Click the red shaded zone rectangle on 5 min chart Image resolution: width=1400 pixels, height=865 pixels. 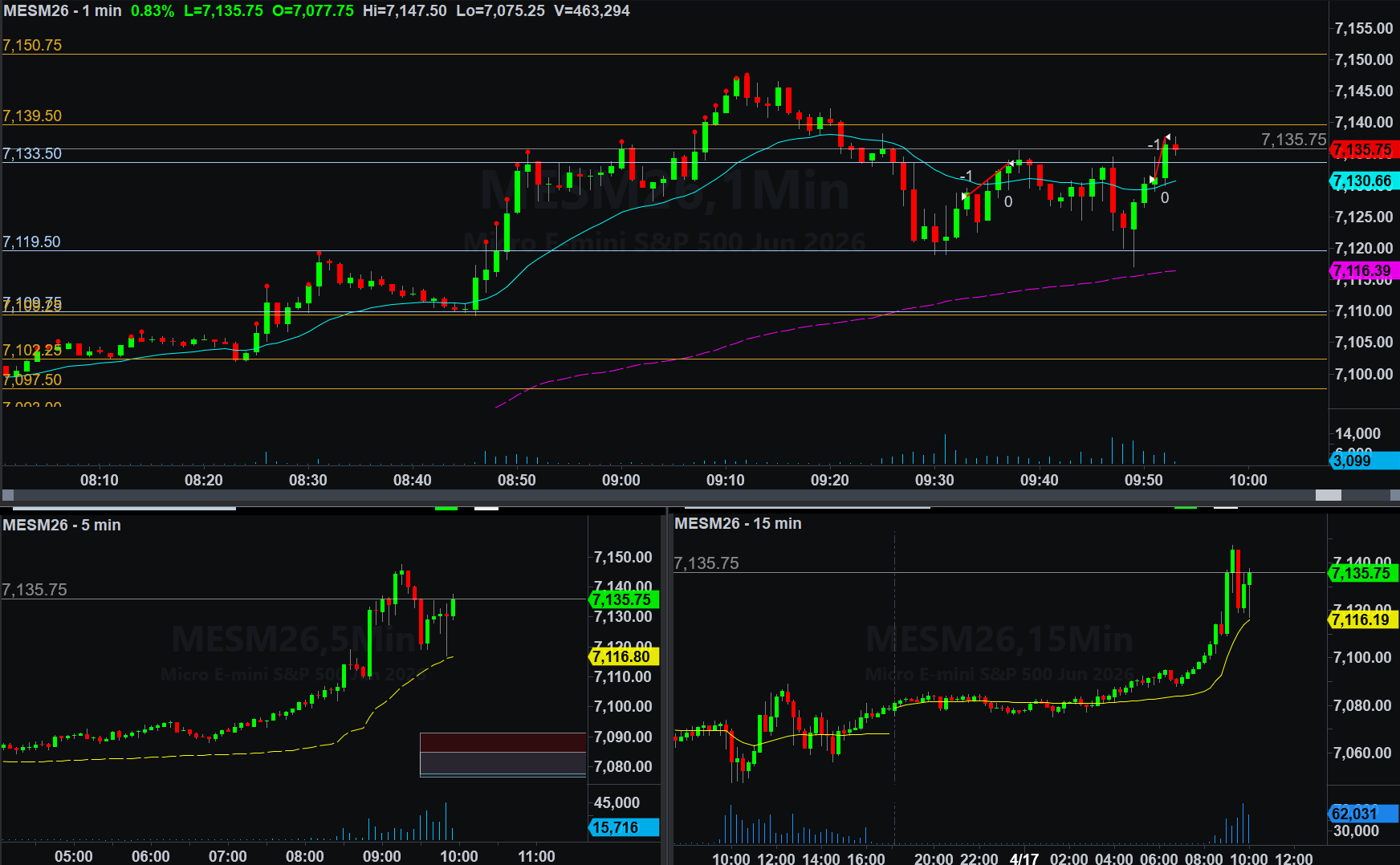click(503, 742)
